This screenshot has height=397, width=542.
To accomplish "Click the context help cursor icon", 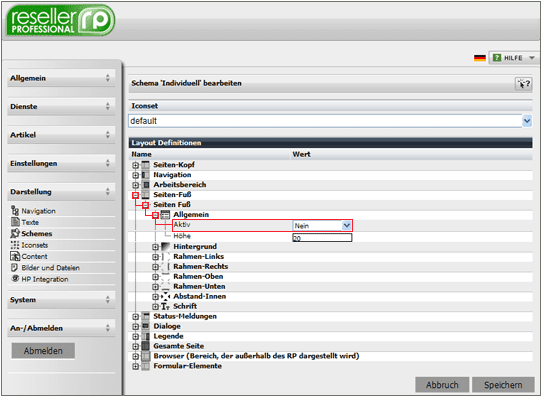I will tap(523, 84).
